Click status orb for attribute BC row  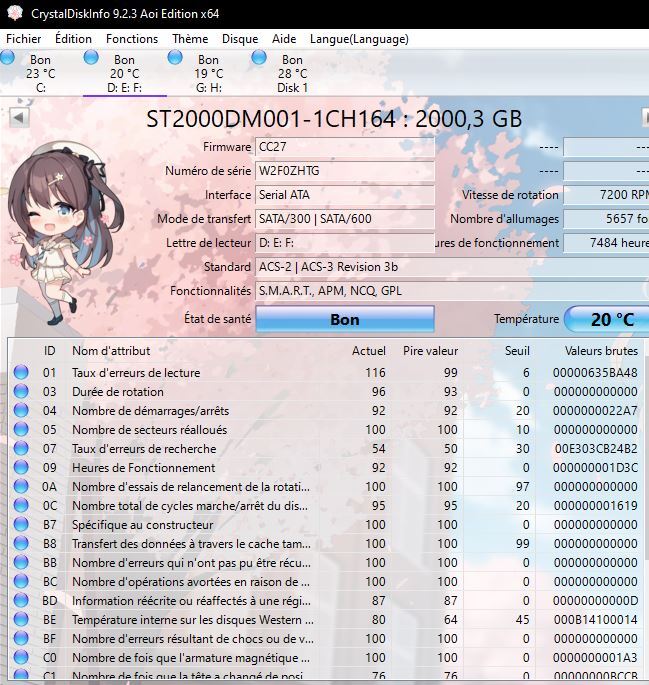pyautogui.click(x=21, y=581)
